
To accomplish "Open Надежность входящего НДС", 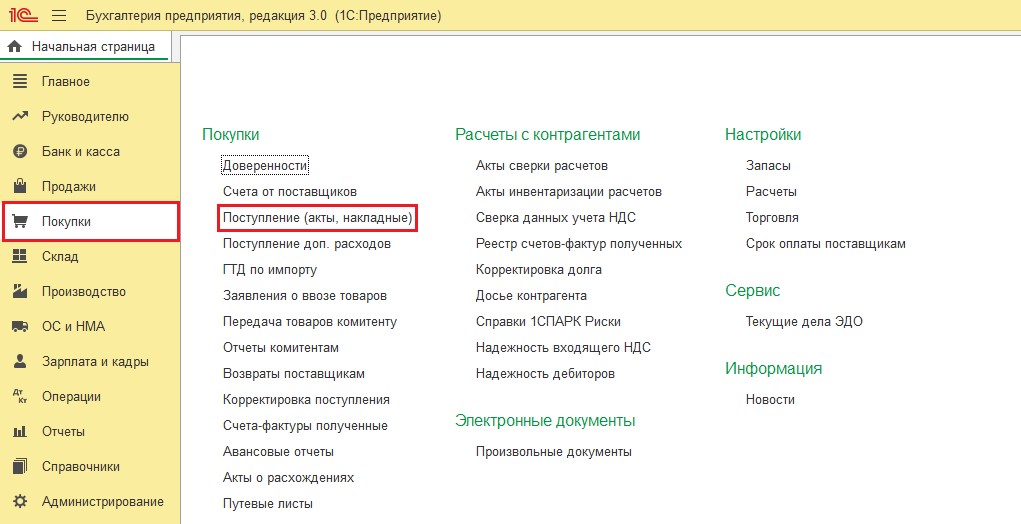I will tap(563, 348).
